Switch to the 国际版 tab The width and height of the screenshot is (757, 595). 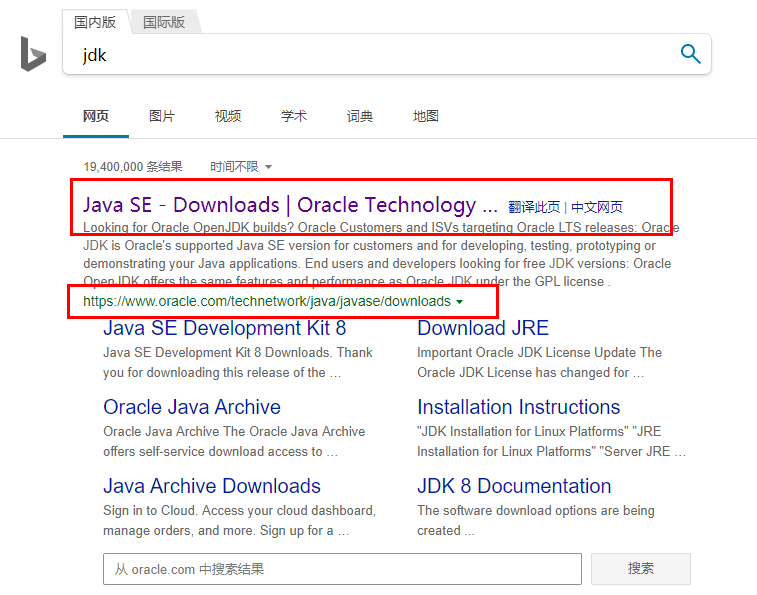(x=164, y=22)
